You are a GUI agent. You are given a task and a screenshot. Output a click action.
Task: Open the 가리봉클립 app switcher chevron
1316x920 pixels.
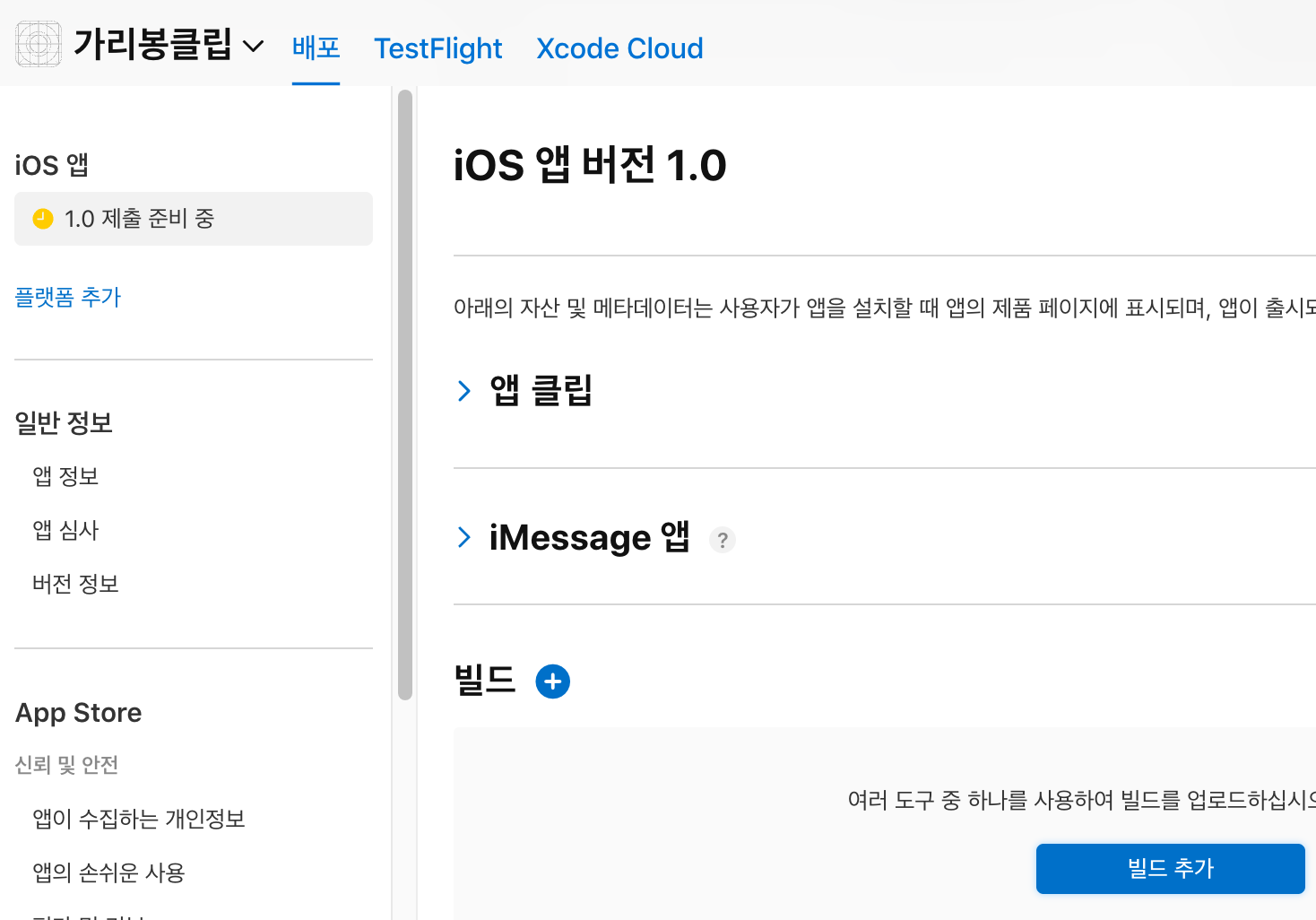click(x=254, y=46)
